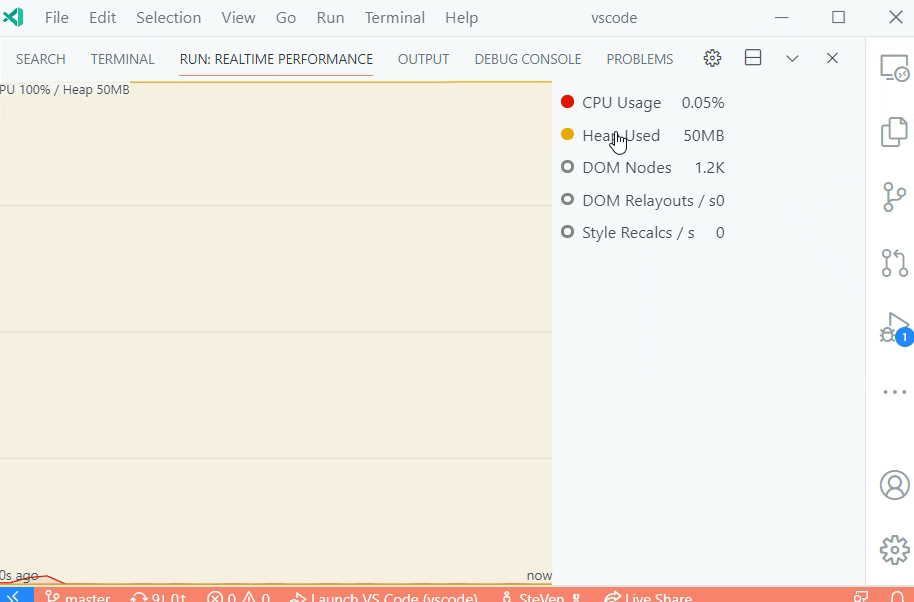Click the master branch indicator

[x=77, y=596]
